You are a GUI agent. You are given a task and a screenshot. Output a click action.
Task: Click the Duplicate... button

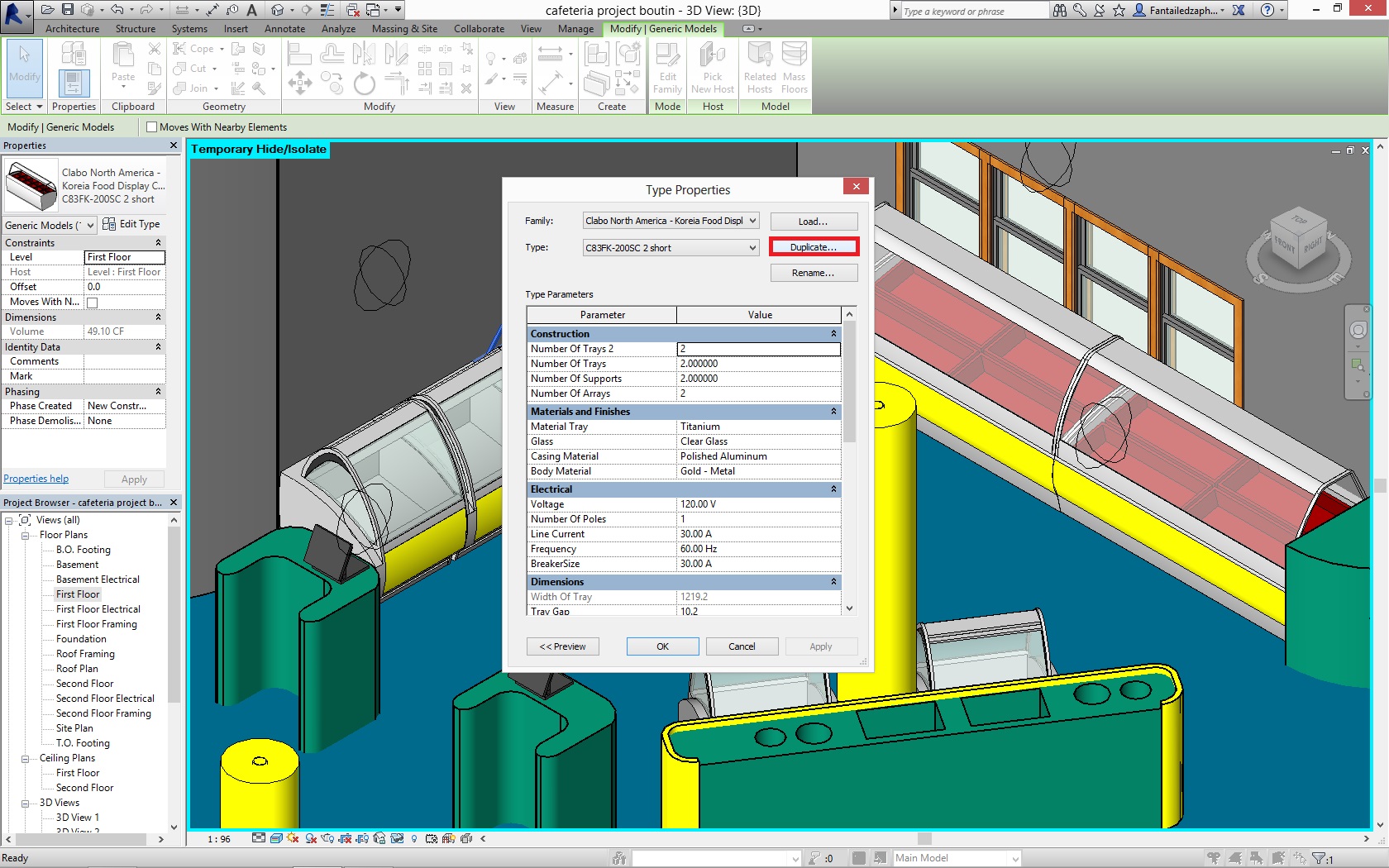coord(814,247)
